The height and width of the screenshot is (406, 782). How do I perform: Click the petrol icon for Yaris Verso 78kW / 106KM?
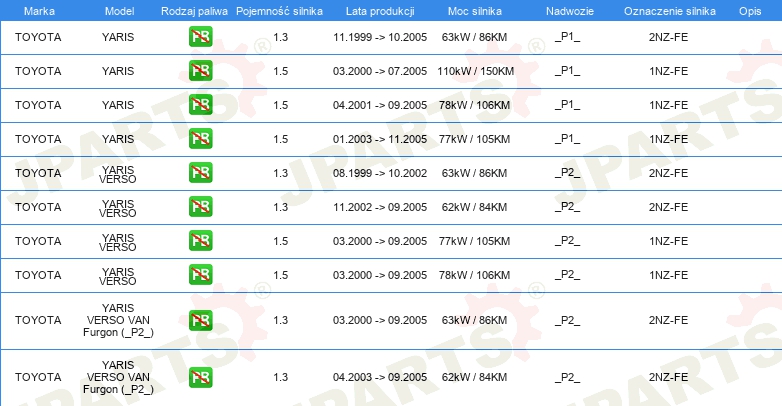tap(200, 274)
